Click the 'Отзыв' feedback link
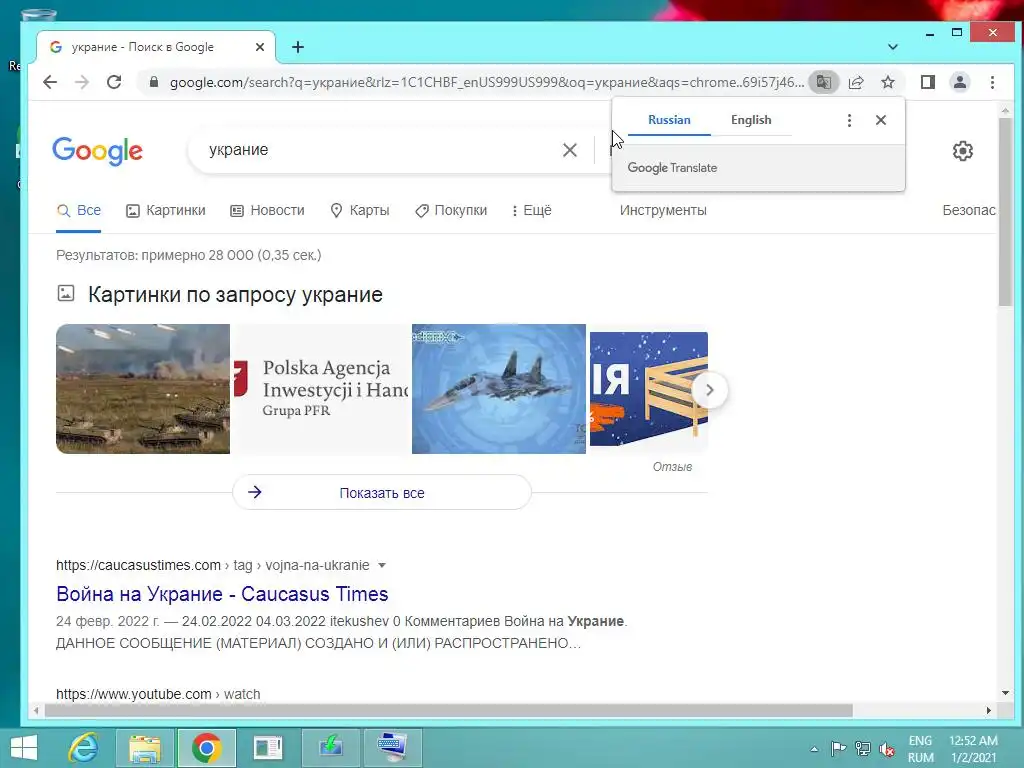 [672, 467]
